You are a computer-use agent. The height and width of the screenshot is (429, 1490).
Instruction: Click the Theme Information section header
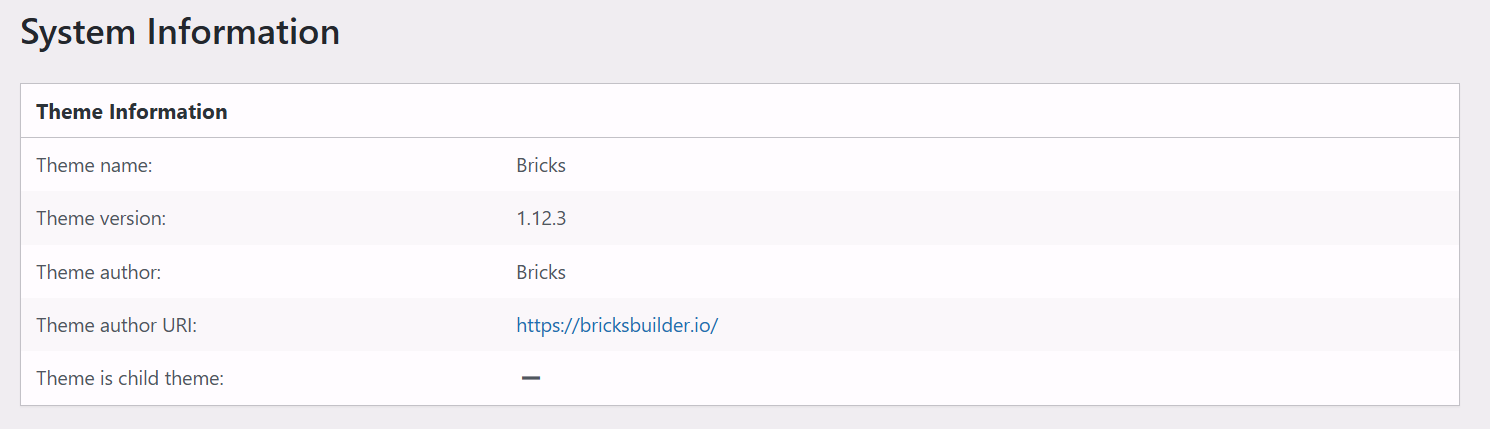[132, 112]
